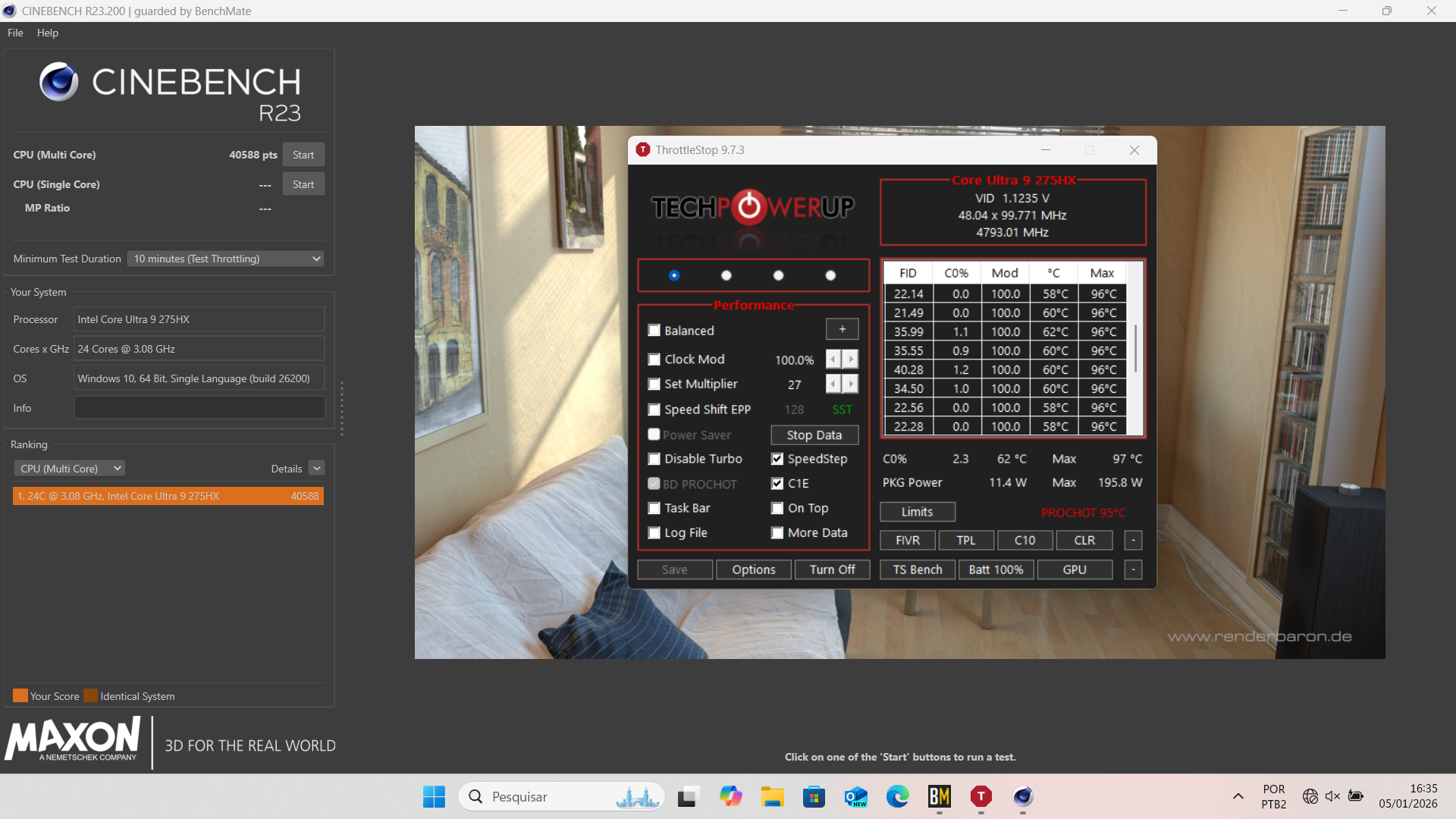
Task: Expand the Details chevron in Ranking
Action: coord(317,469)
